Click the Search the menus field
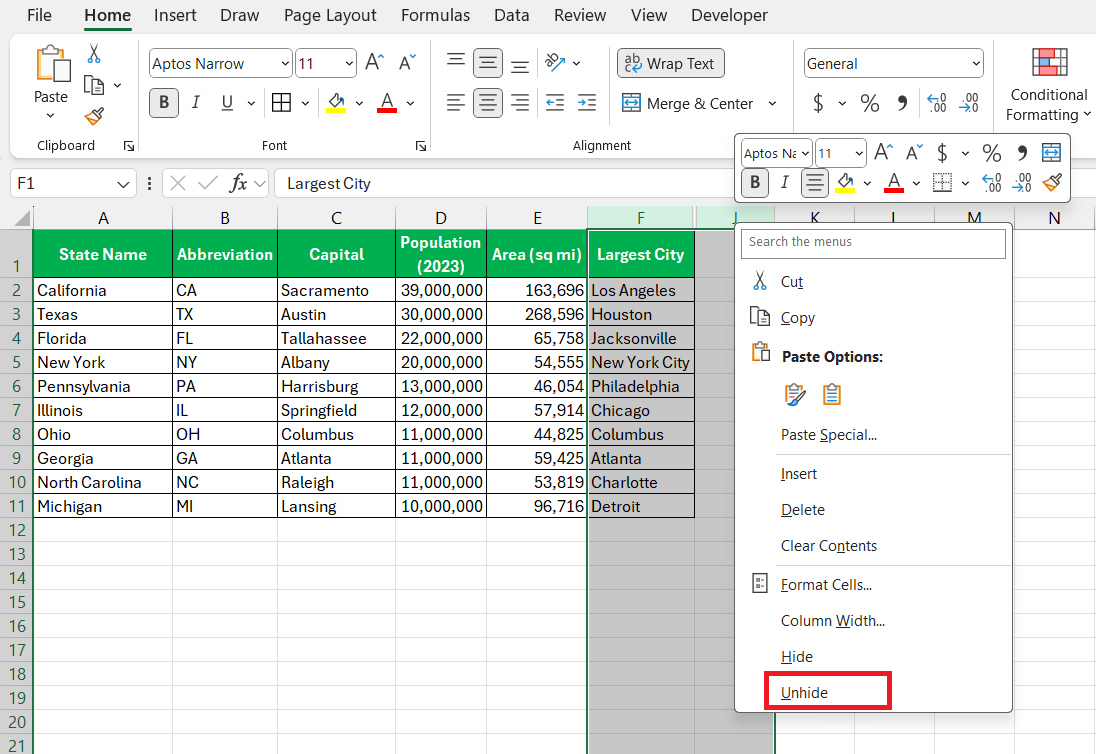The width and height of the screenshot is (1096, 754). tap(873, 242)
